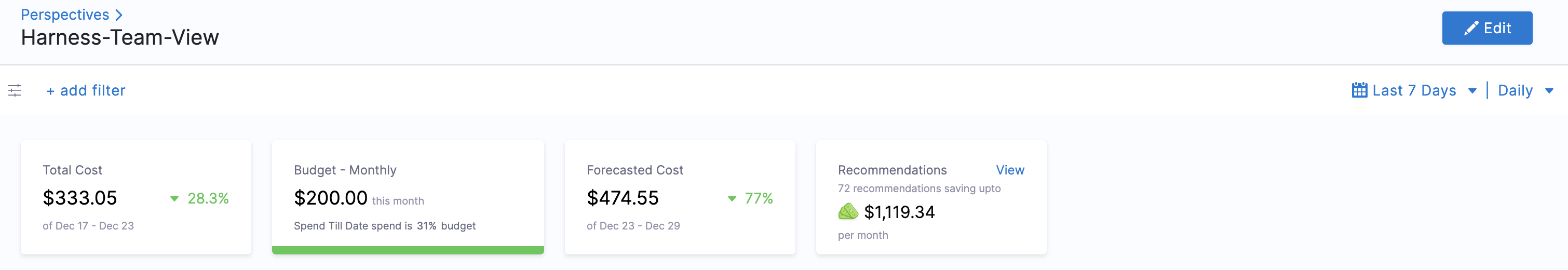
Task: Click the 'of Dec 23 - Dec 29' date text
Action: tap(633, 226)
